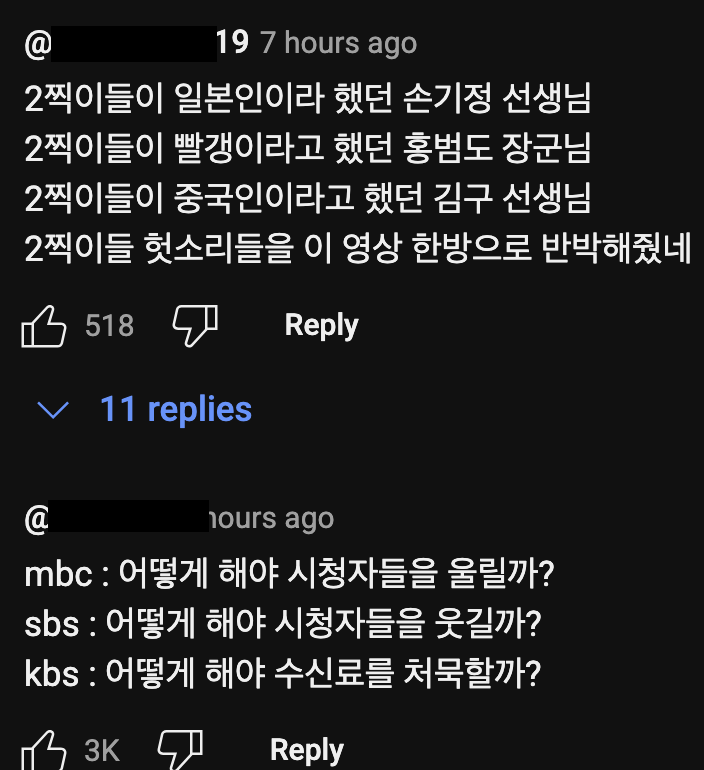Open the '11 replies' thread link
704x770 pixels.
pos(175,409)
